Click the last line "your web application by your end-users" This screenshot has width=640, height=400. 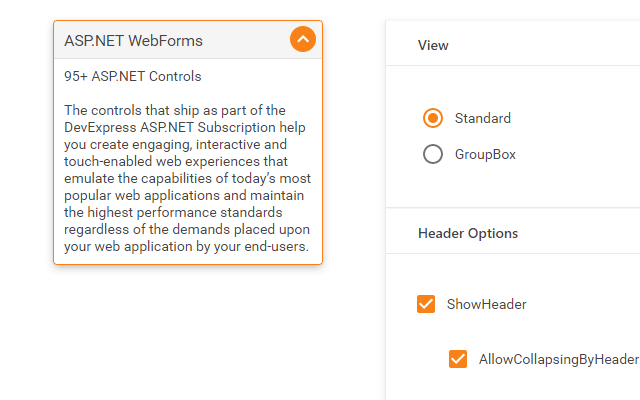tap(186, 247)
